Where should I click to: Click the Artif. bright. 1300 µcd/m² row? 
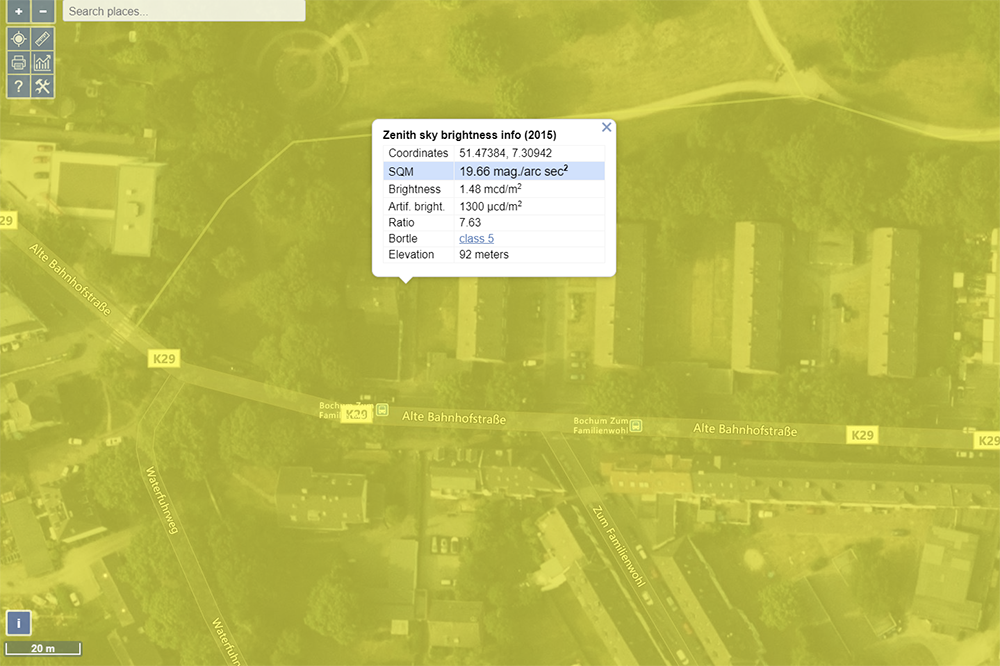click(x=494, y=206)
